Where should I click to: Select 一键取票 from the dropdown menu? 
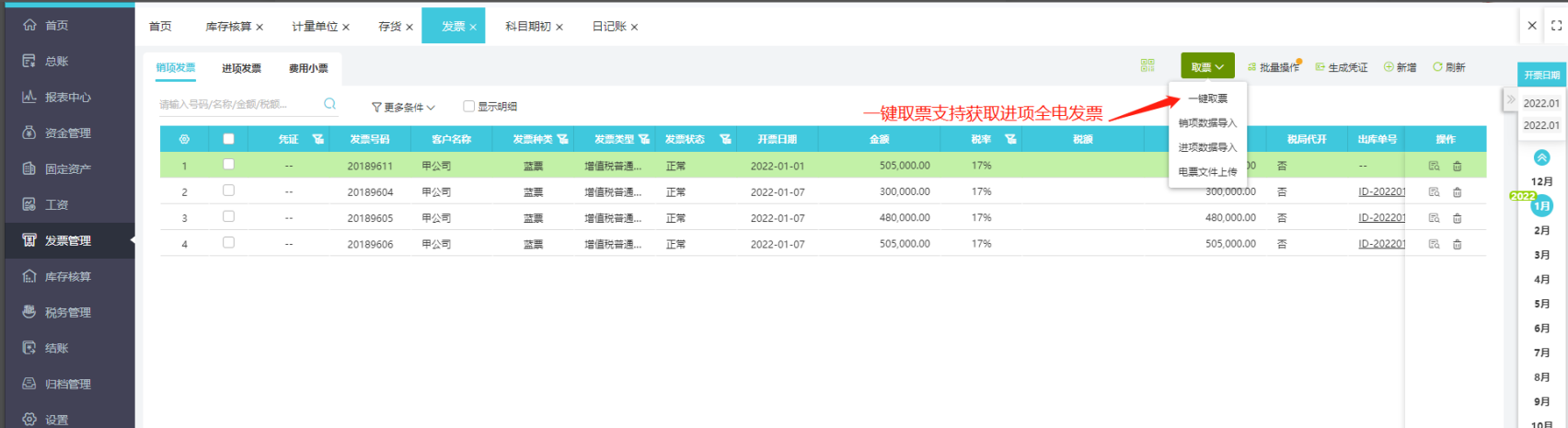1207,98
